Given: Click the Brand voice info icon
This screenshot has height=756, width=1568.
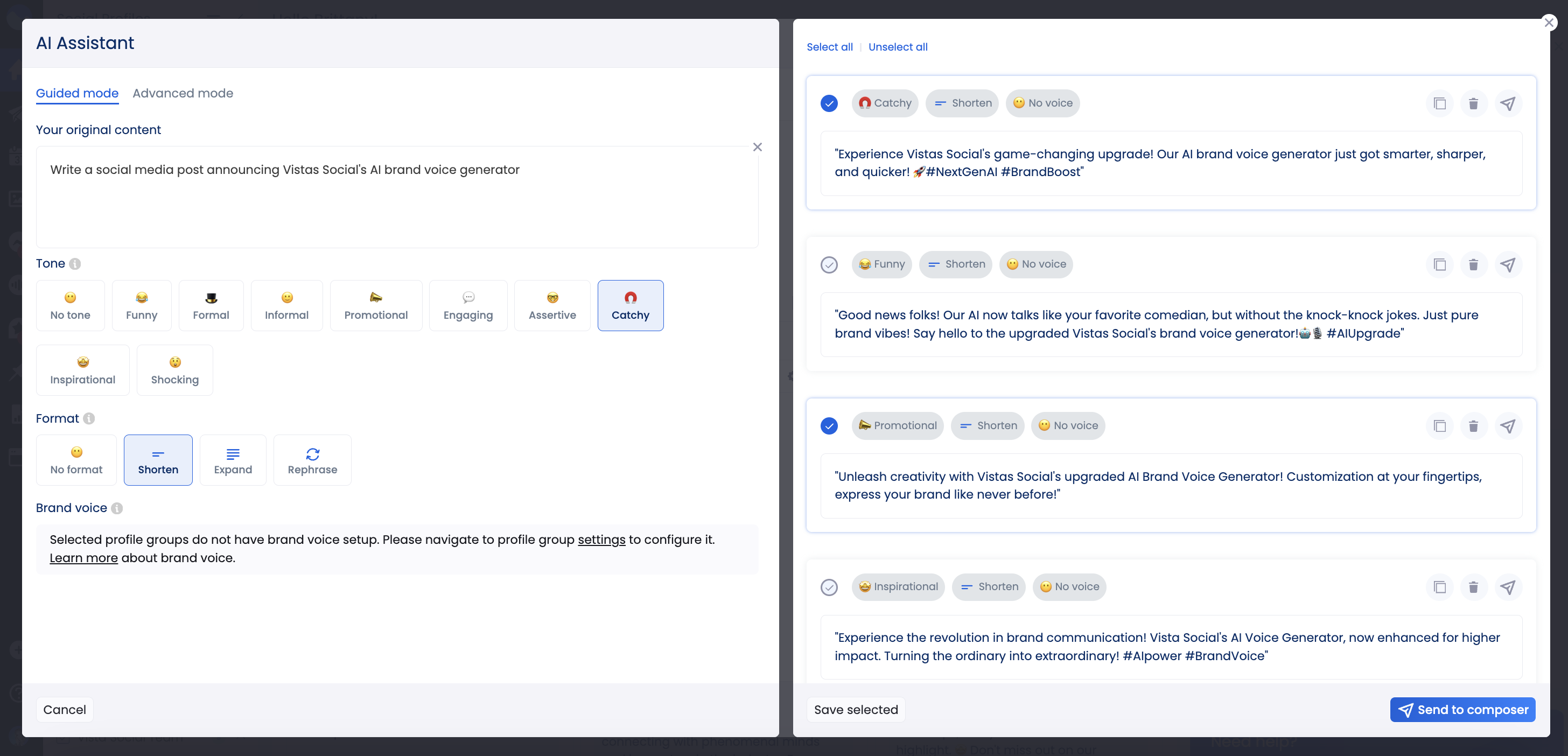Looking at the screenshot, I should point(117,508).
